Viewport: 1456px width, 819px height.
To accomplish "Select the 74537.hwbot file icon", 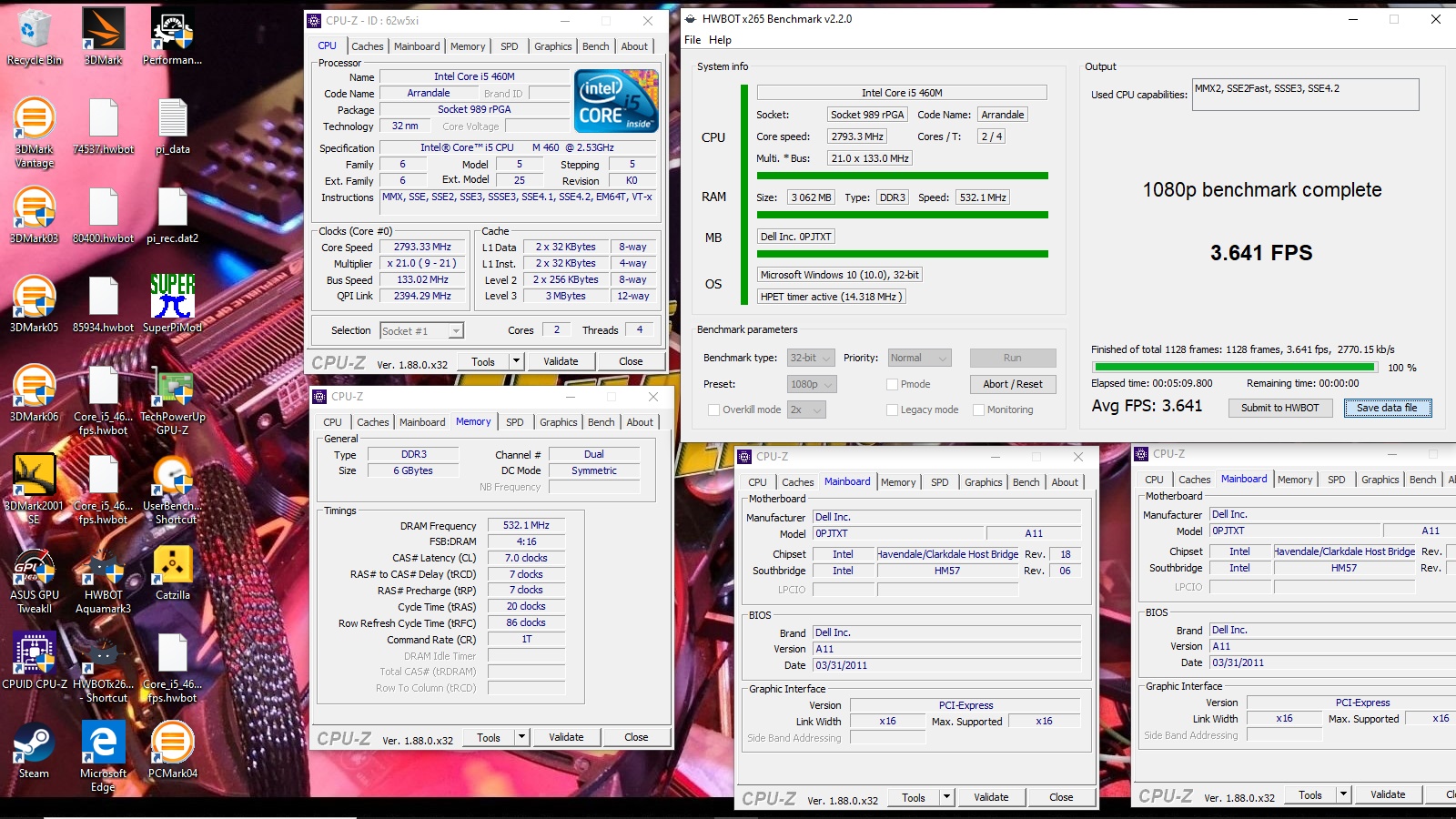I will 104,126.
